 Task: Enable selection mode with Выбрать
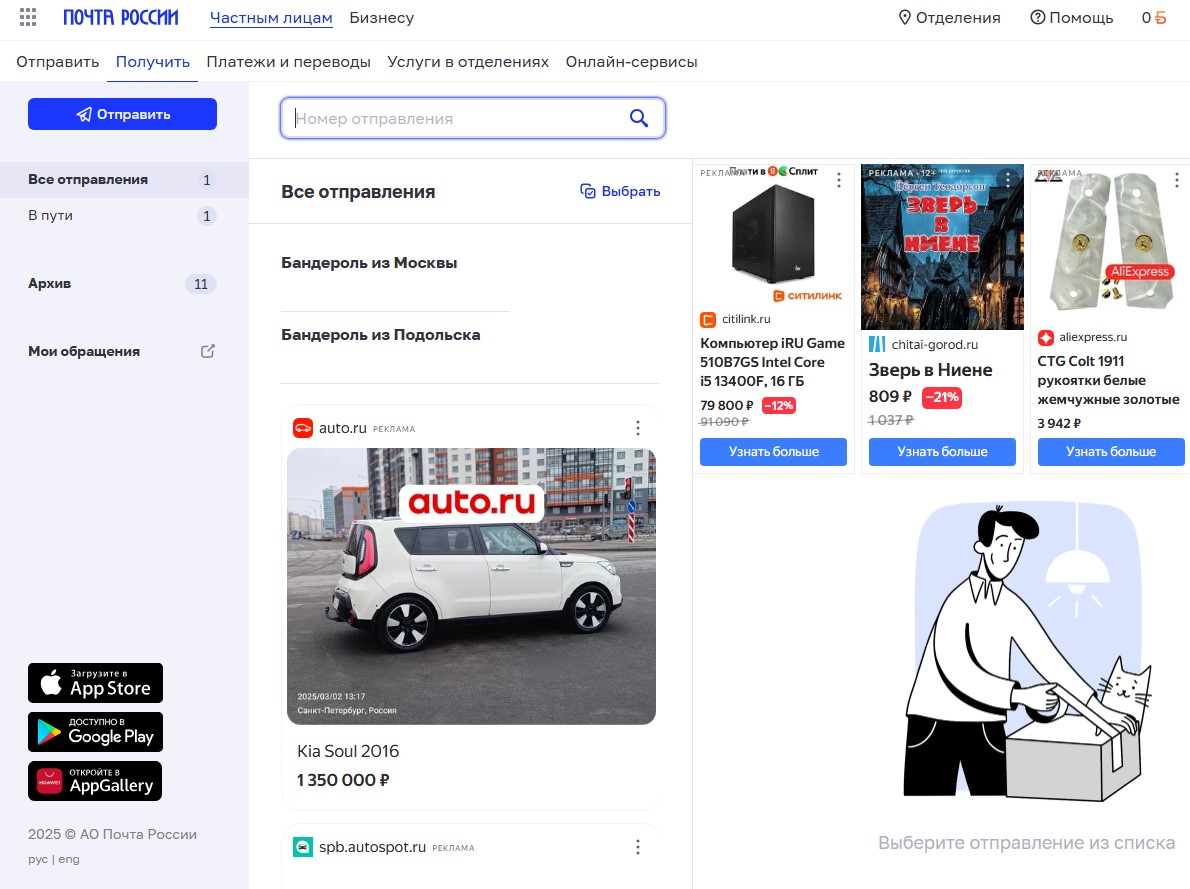point(620,191)
